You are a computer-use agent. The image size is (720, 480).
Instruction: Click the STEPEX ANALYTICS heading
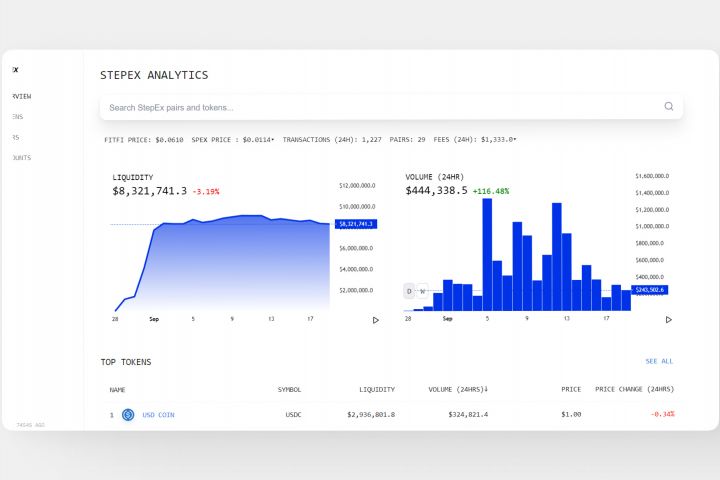click(154, 75)
